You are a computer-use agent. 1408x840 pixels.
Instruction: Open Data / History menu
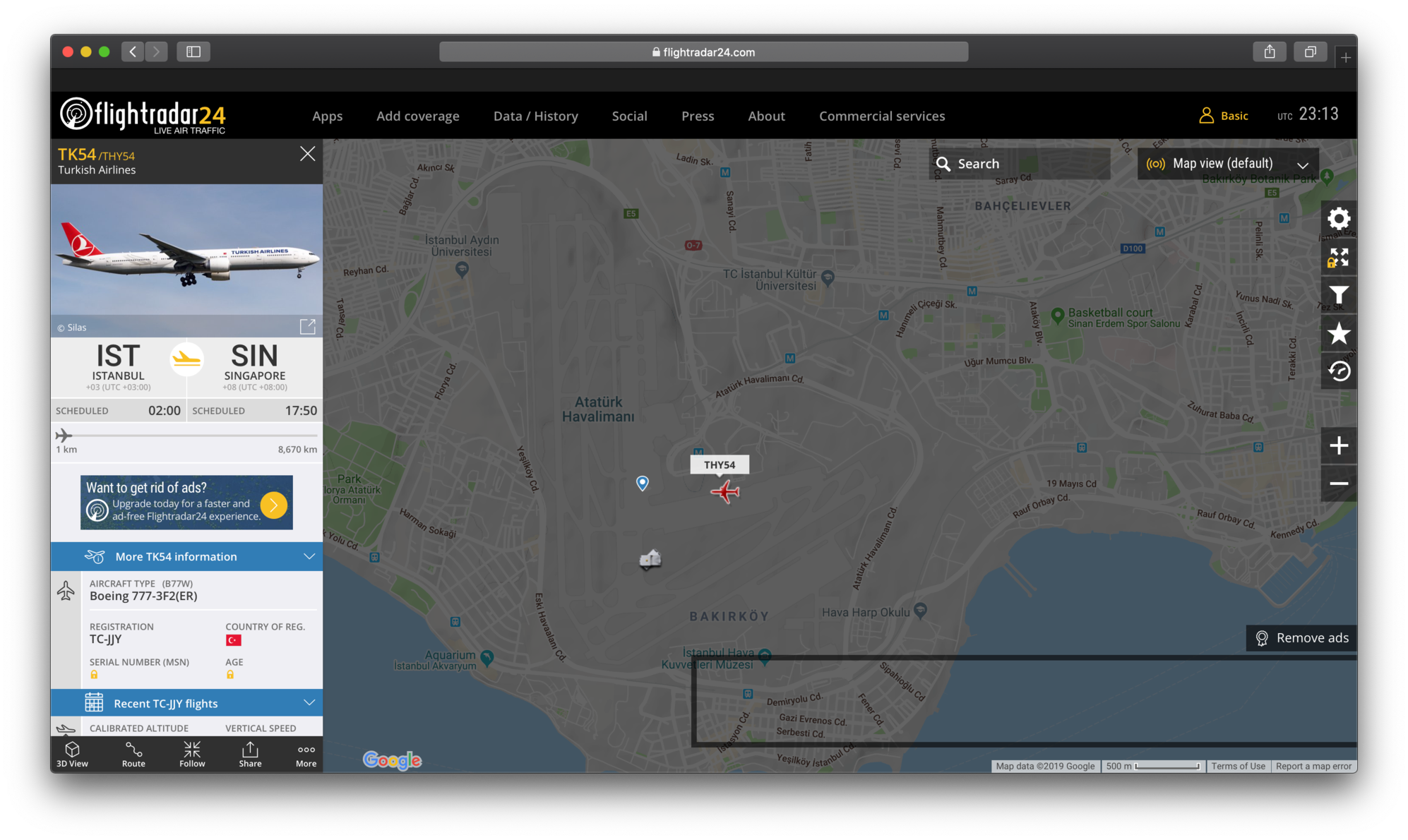tap(535, 116)
